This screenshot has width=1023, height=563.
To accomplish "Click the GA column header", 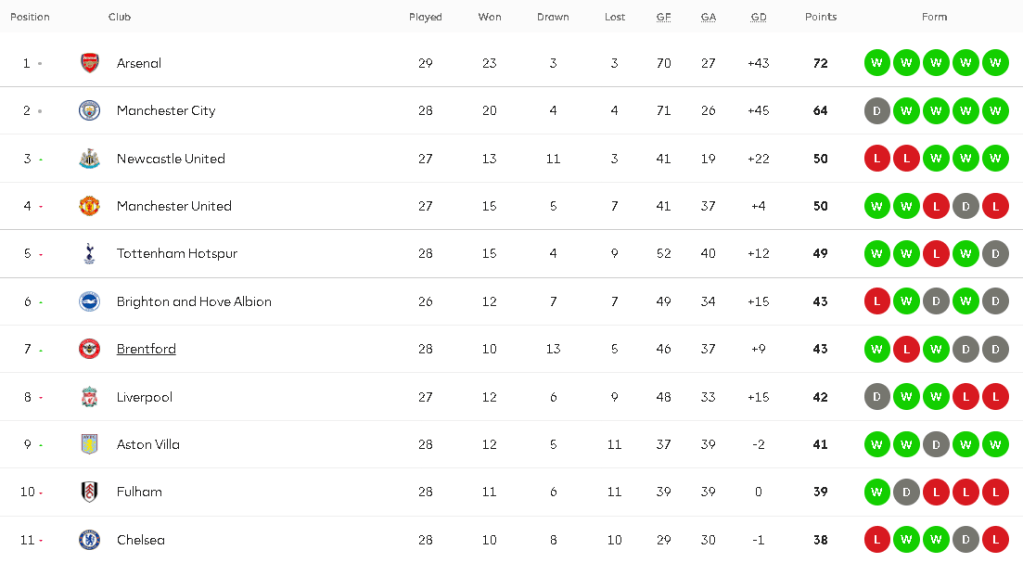I will 708,17.
